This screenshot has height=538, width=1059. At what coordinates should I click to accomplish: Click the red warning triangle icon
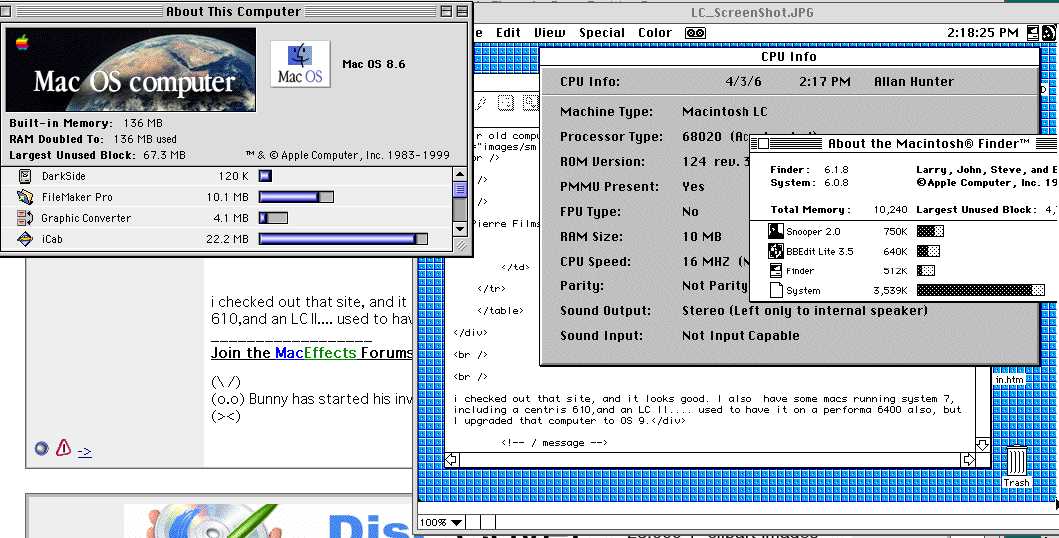[x=63, y=448]
